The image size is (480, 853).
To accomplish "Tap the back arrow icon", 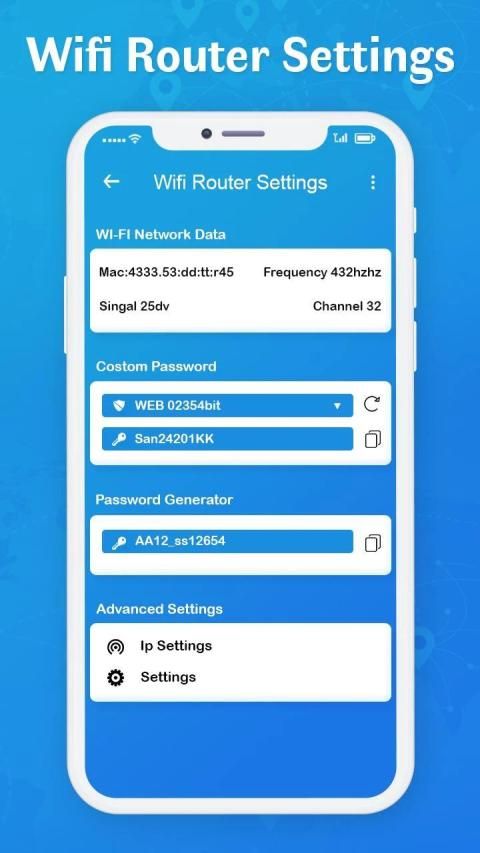I will (111, 182).
